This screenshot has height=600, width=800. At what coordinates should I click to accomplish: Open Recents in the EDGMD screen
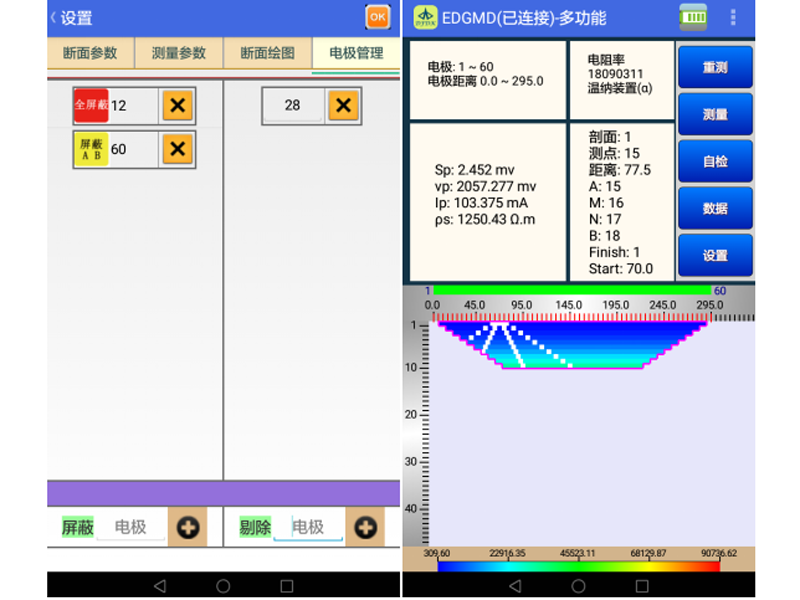coord(642,586)
